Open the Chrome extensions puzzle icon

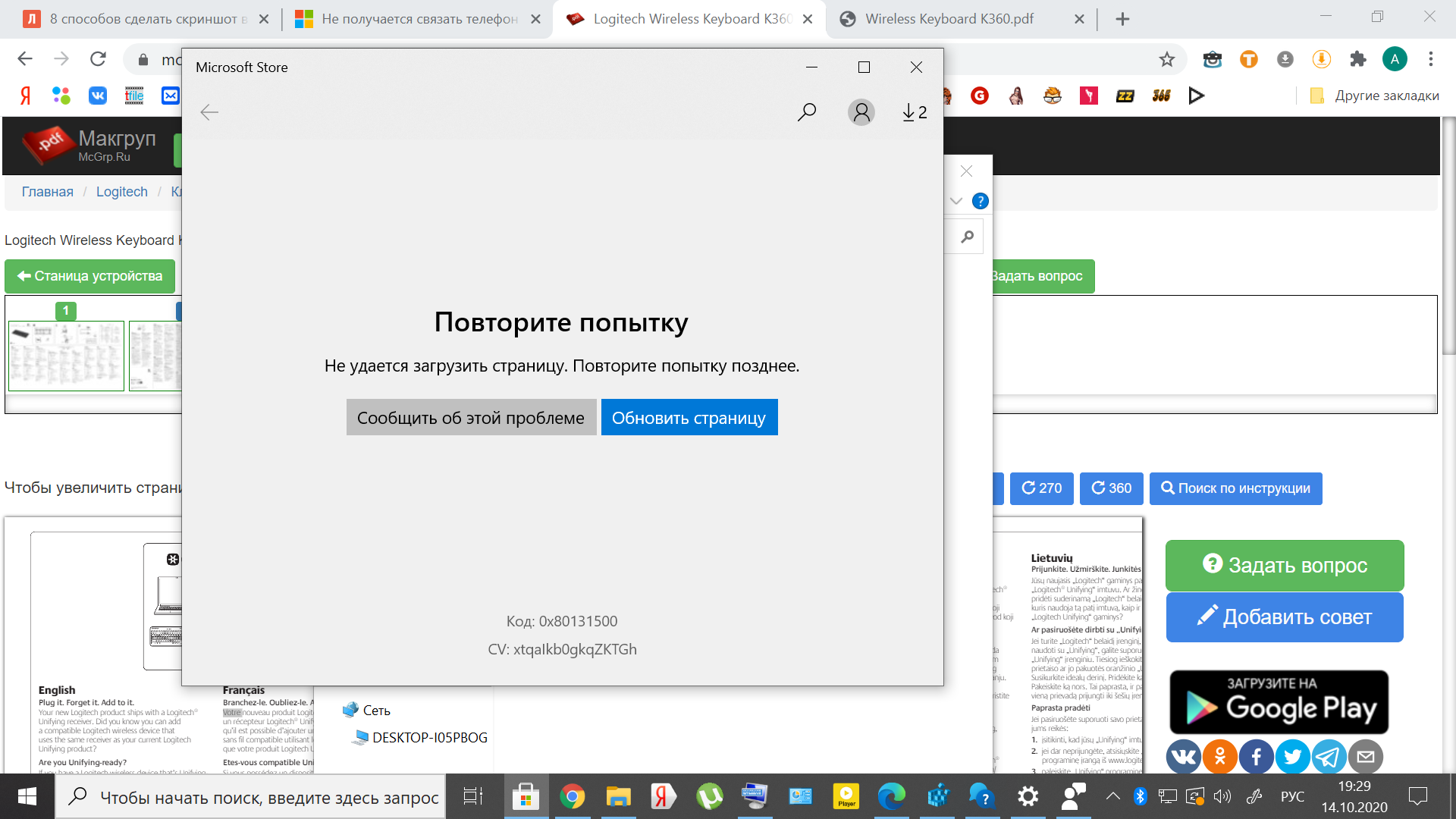1358,59
